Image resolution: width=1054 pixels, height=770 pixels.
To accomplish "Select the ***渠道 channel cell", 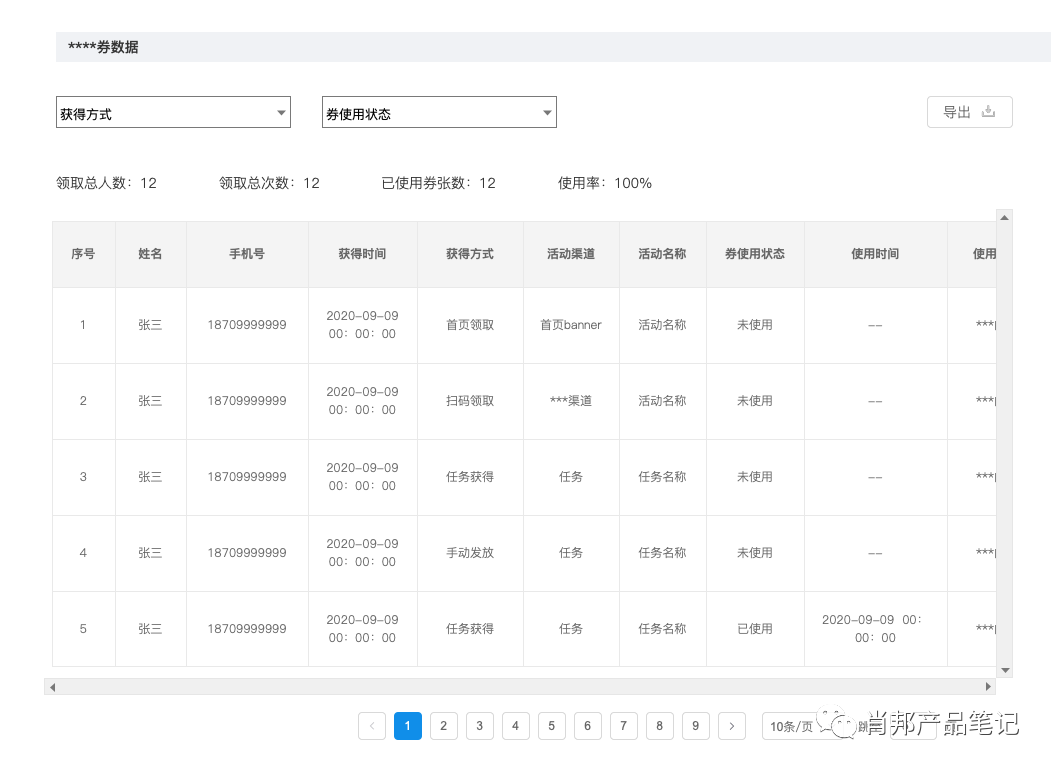I will pyautogui.click(x=571, y=401).
